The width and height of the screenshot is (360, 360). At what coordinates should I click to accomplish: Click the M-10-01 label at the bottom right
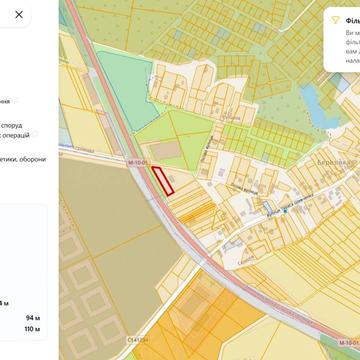point(349,342)
